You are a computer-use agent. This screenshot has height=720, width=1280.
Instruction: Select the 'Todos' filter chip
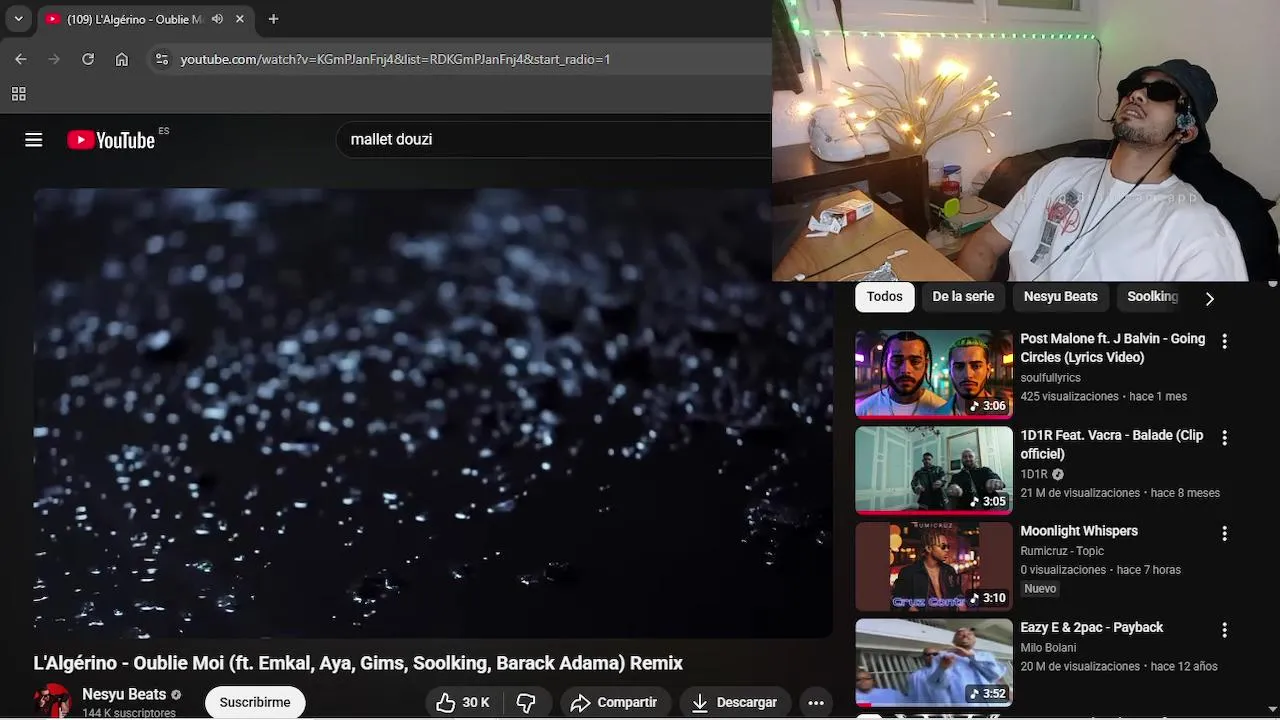click(884, 297)
